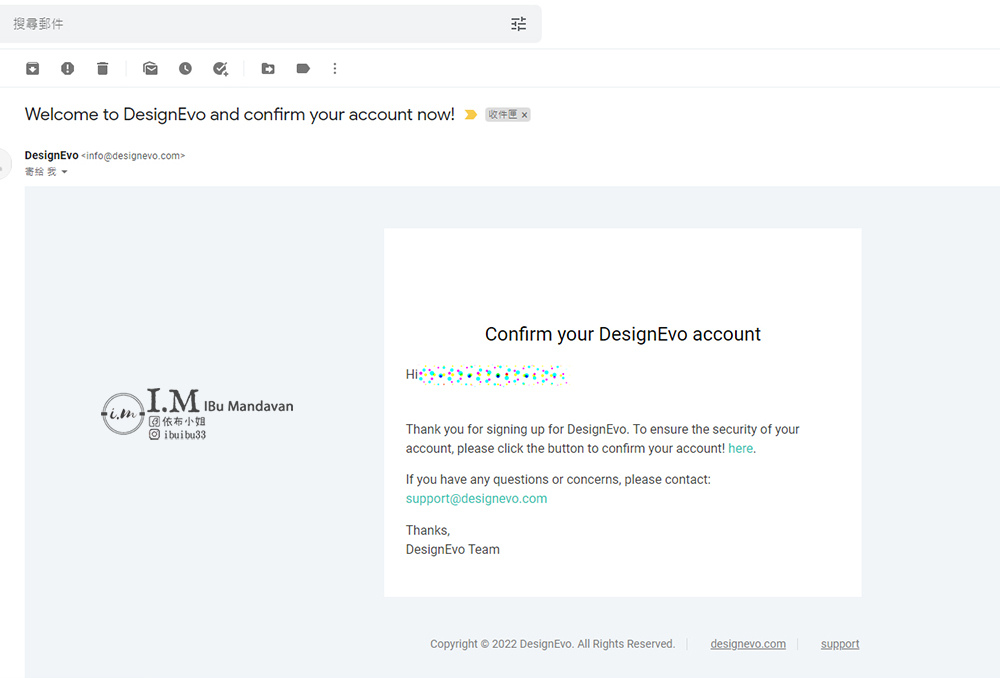
Task: Delete this email with trash icon
Action: click(x=103, y=68)
